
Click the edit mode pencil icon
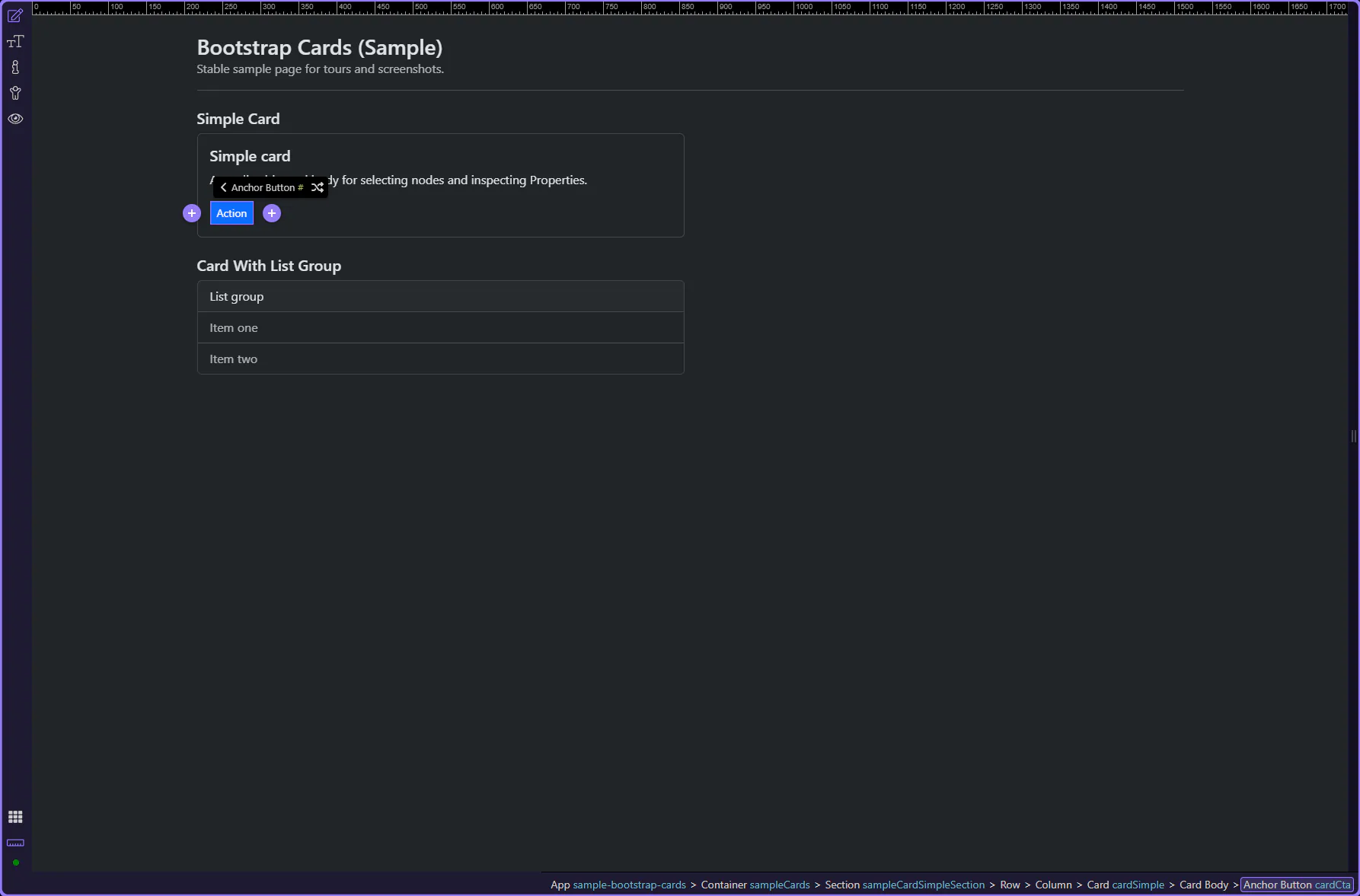pyautogui.click(x=15, y=15)
